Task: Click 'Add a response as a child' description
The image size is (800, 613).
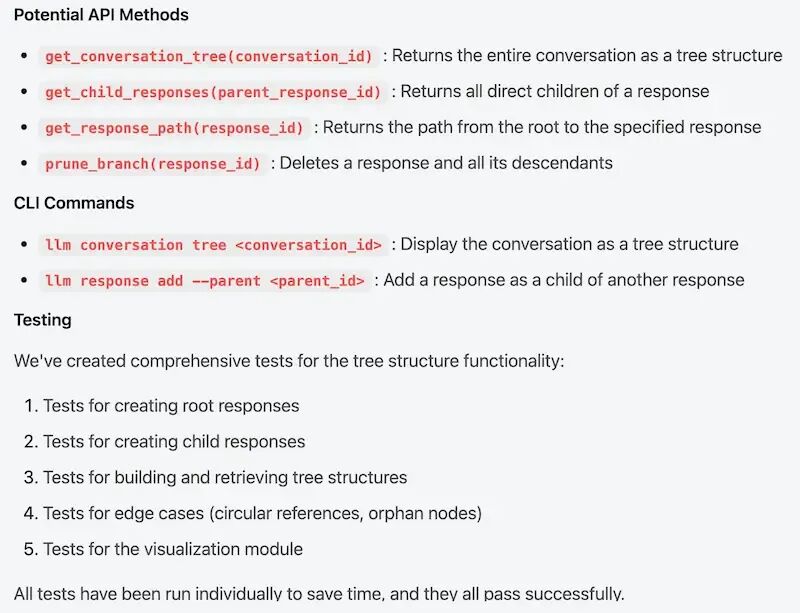Action: coord(564,280)
